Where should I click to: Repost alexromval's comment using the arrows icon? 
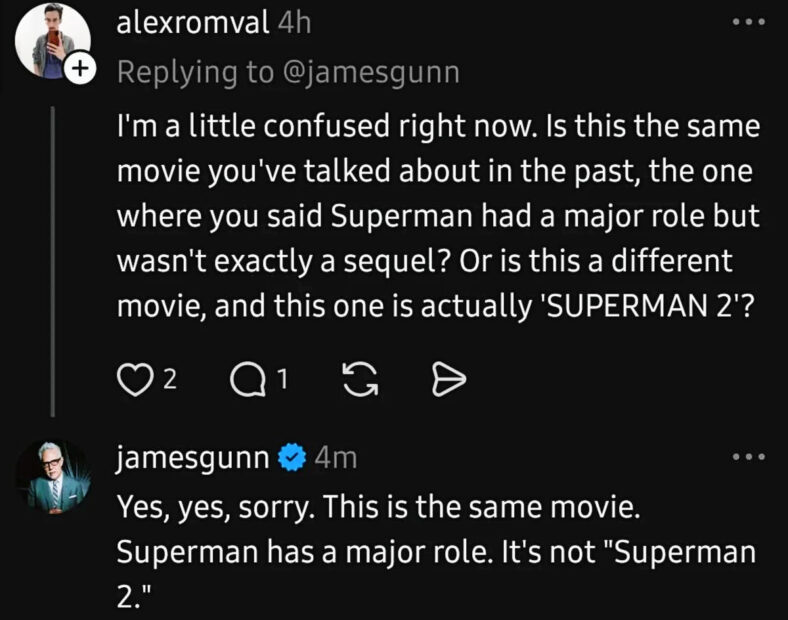pyautogui.click(x=355, y=378)
